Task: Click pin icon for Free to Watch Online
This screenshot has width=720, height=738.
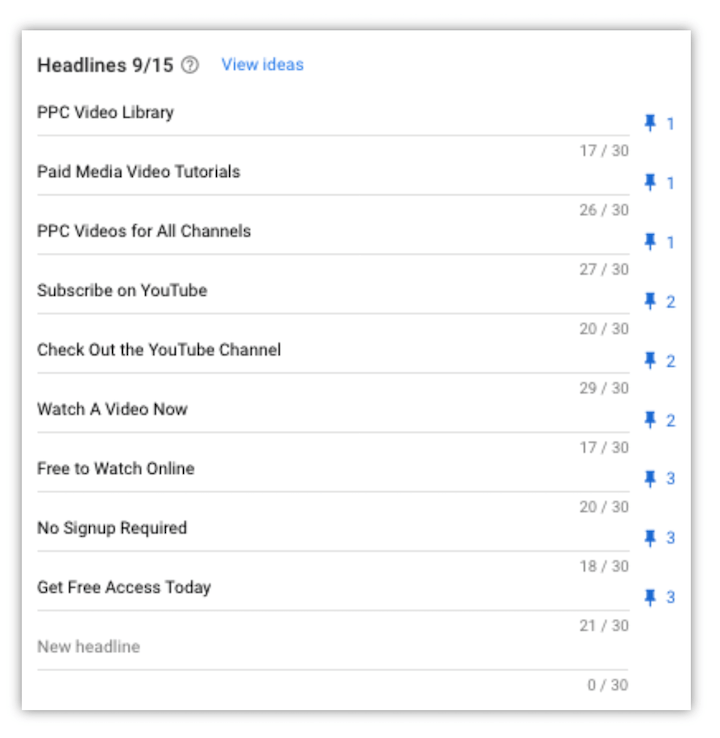Action: 650,479
